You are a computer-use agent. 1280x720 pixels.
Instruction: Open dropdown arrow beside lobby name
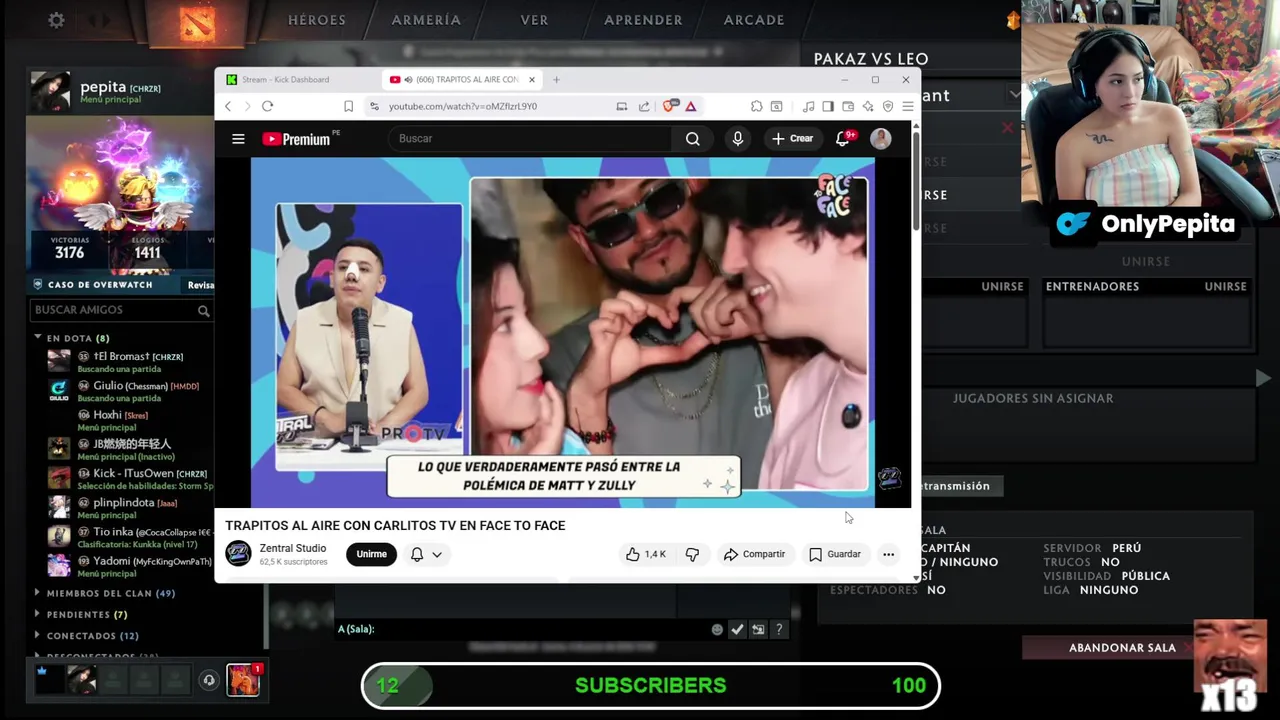pyautogui.click(x=1014, y=95)
